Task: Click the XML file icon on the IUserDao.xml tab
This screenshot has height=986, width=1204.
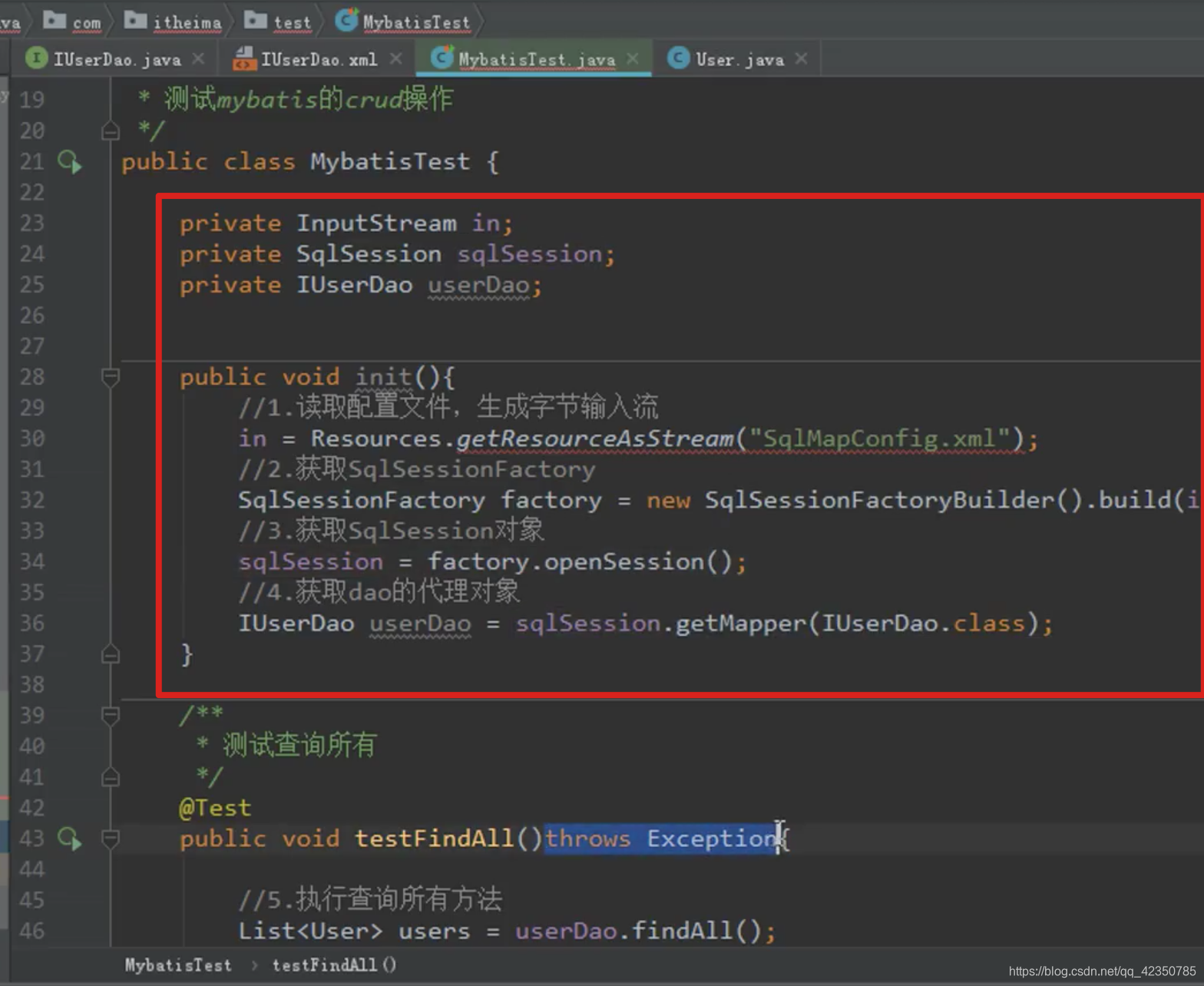Action: [244, 58]
